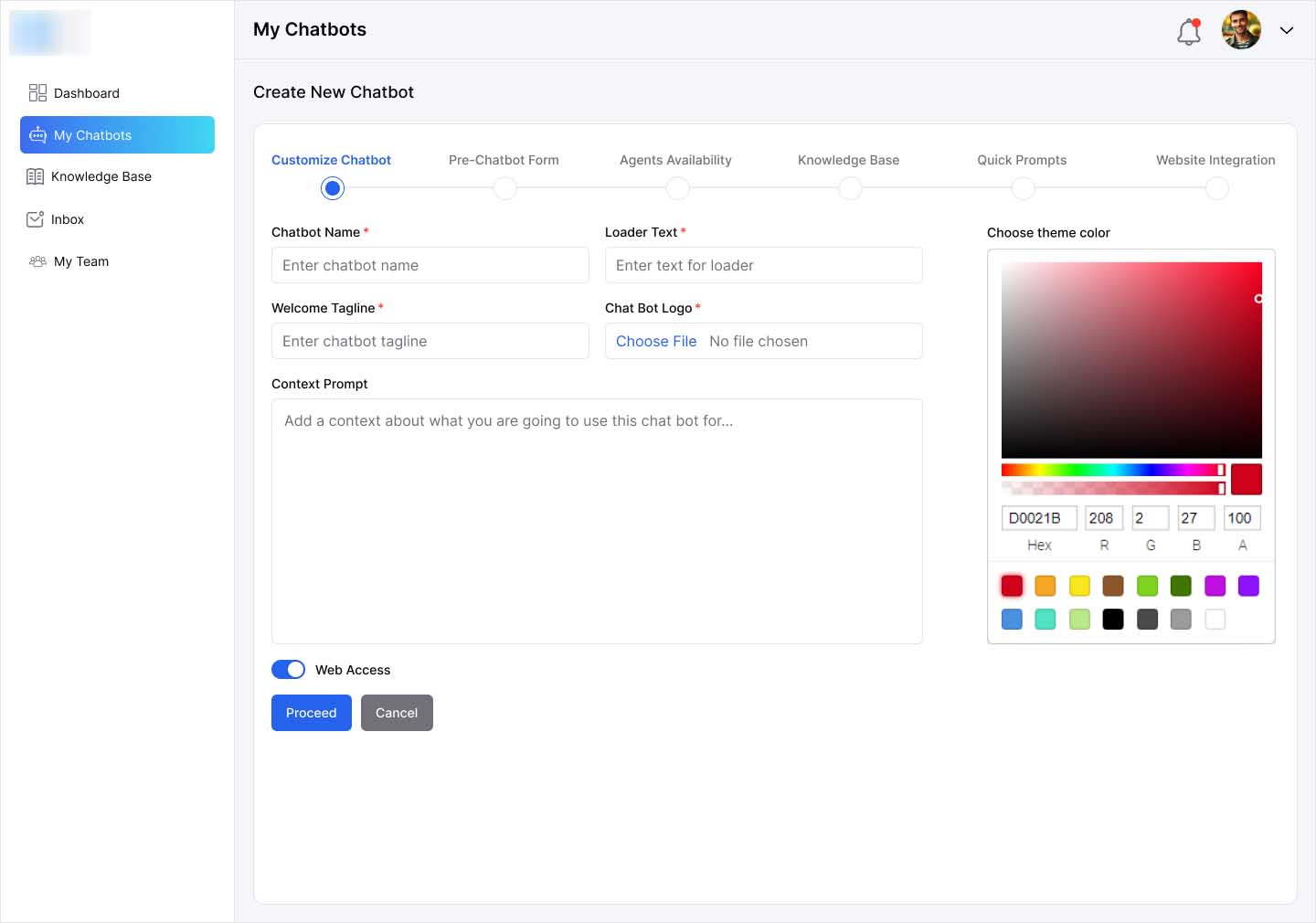Click the user profile avatar
The width and height of the screenshot is (1316, 923).
coord(1241,30)
